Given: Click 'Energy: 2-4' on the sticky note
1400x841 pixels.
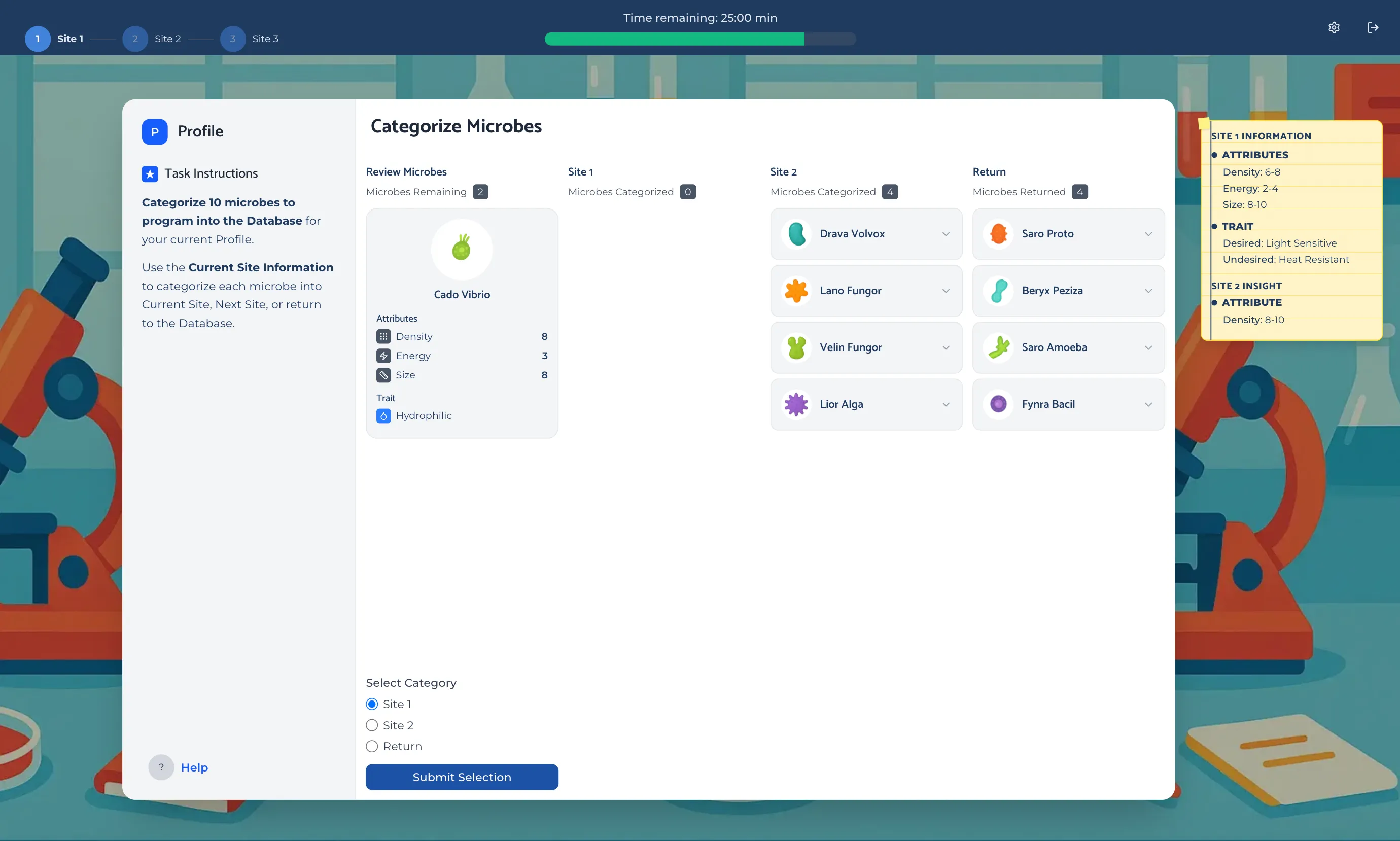Looking at the screenshot, I should tap(1250, 188).
